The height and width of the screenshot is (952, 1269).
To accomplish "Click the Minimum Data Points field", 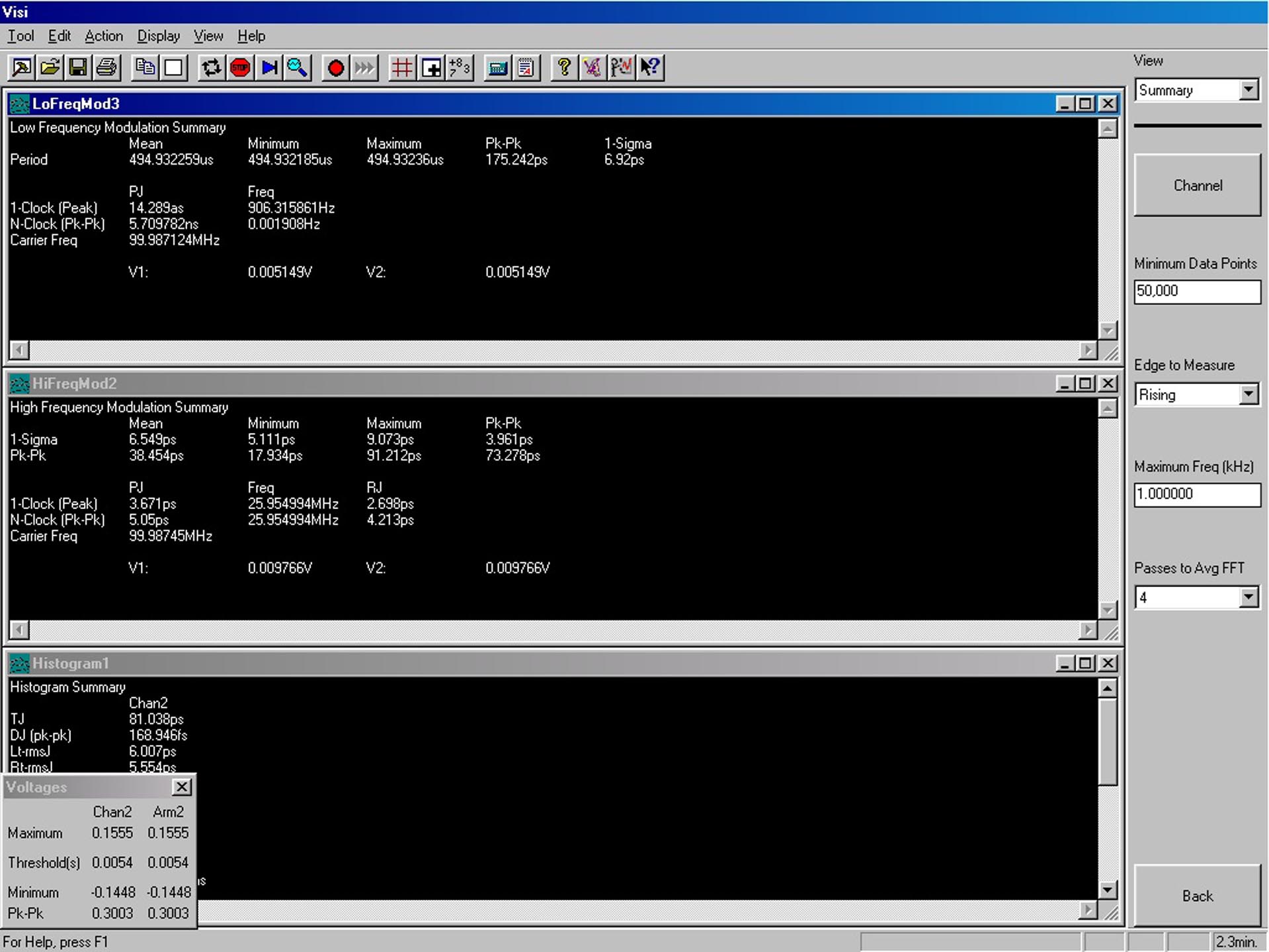I will 1198,292.
